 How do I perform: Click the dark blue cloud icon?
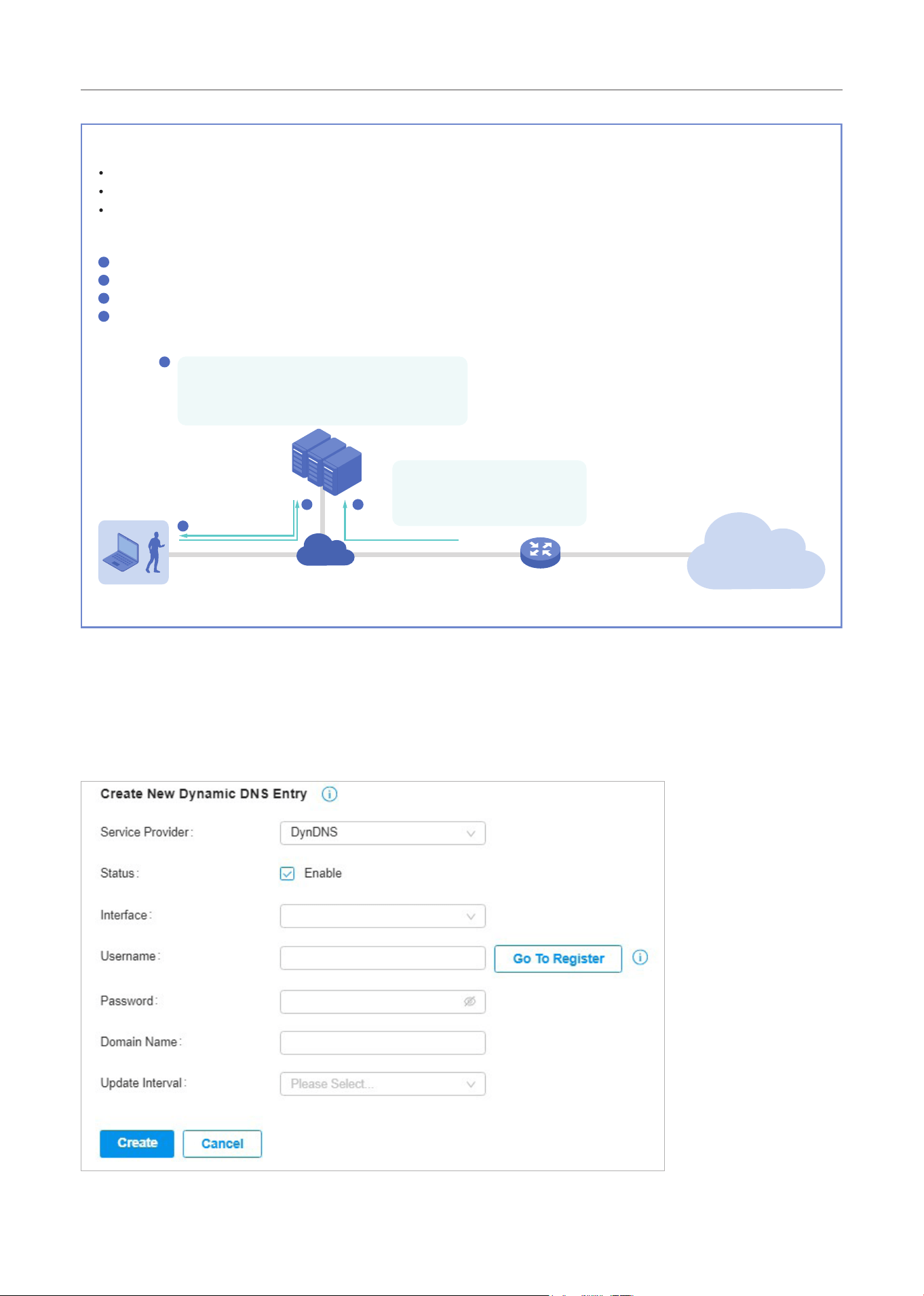326,550
